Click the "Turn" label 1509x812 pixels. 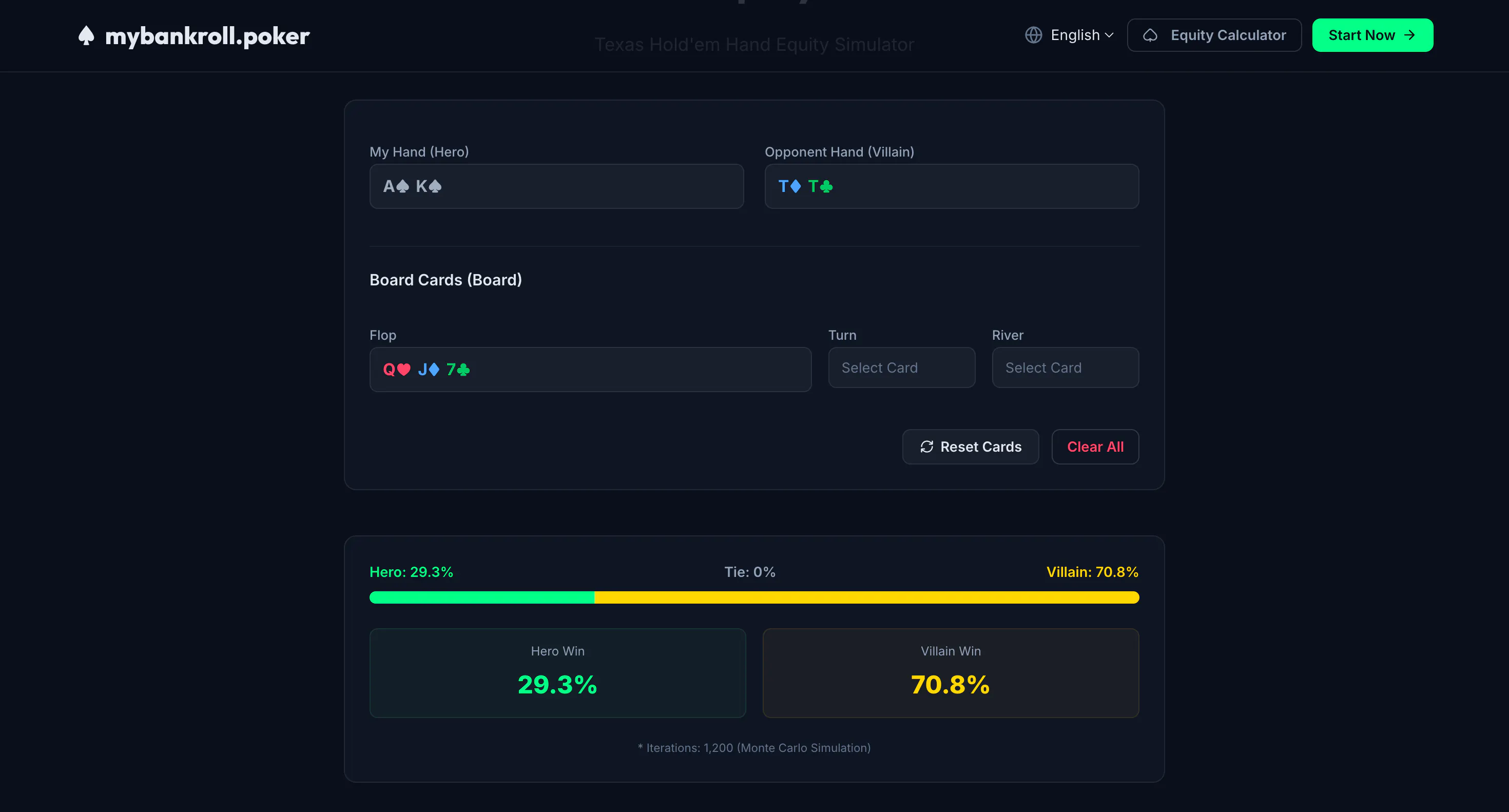[842, 335]
